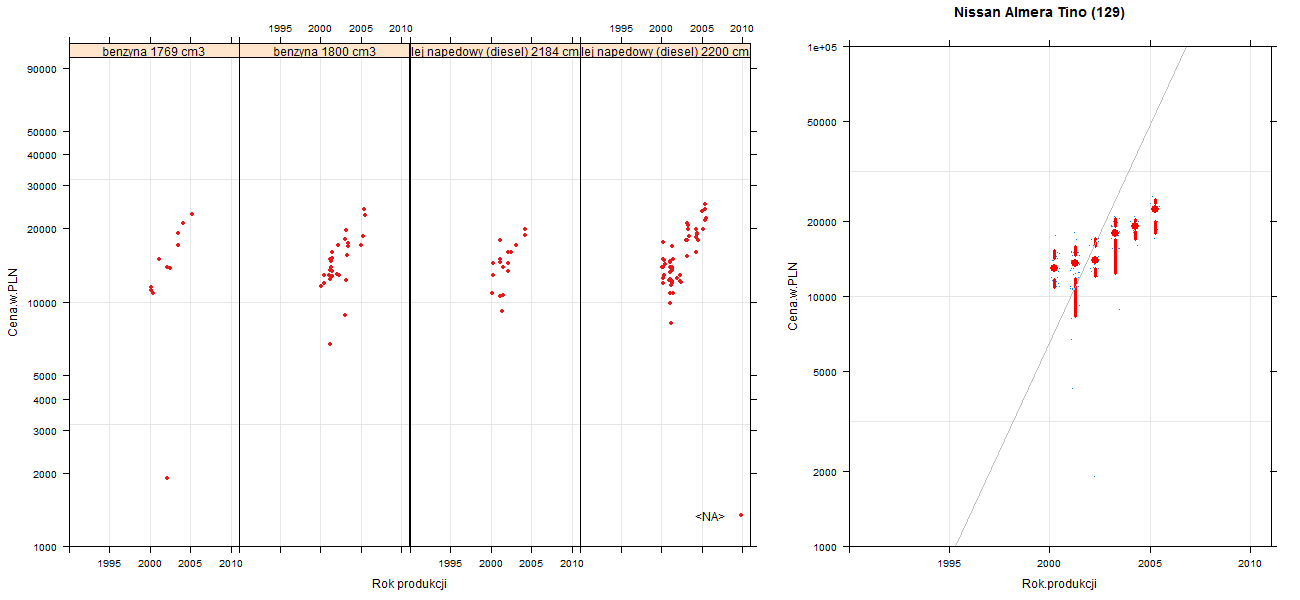Click the 1995 tick under the benzyna 1769 panel

(110, 564)
